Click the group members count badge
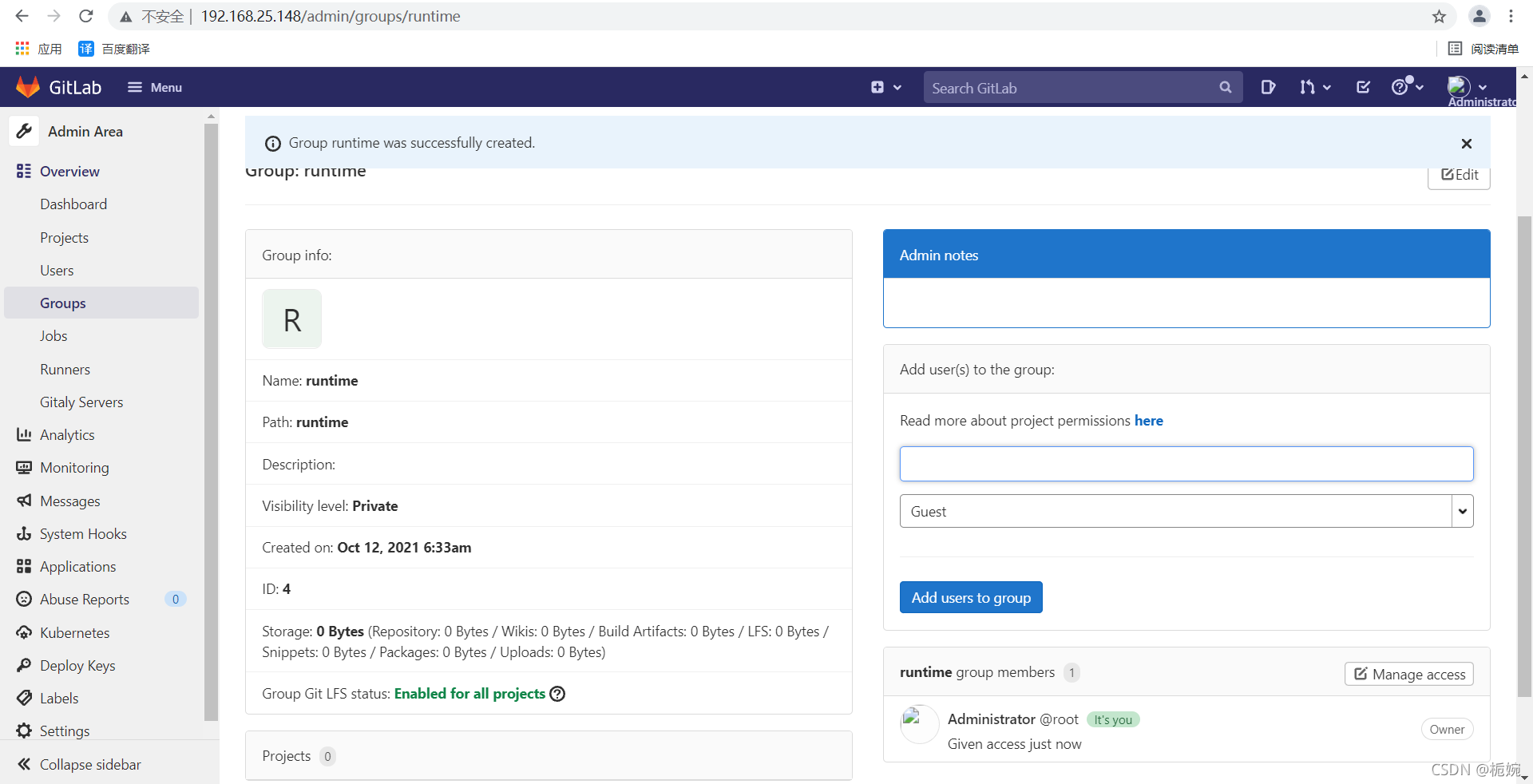The height and width of the screenshot is (784, 1533). click(x=1072, y=673)
